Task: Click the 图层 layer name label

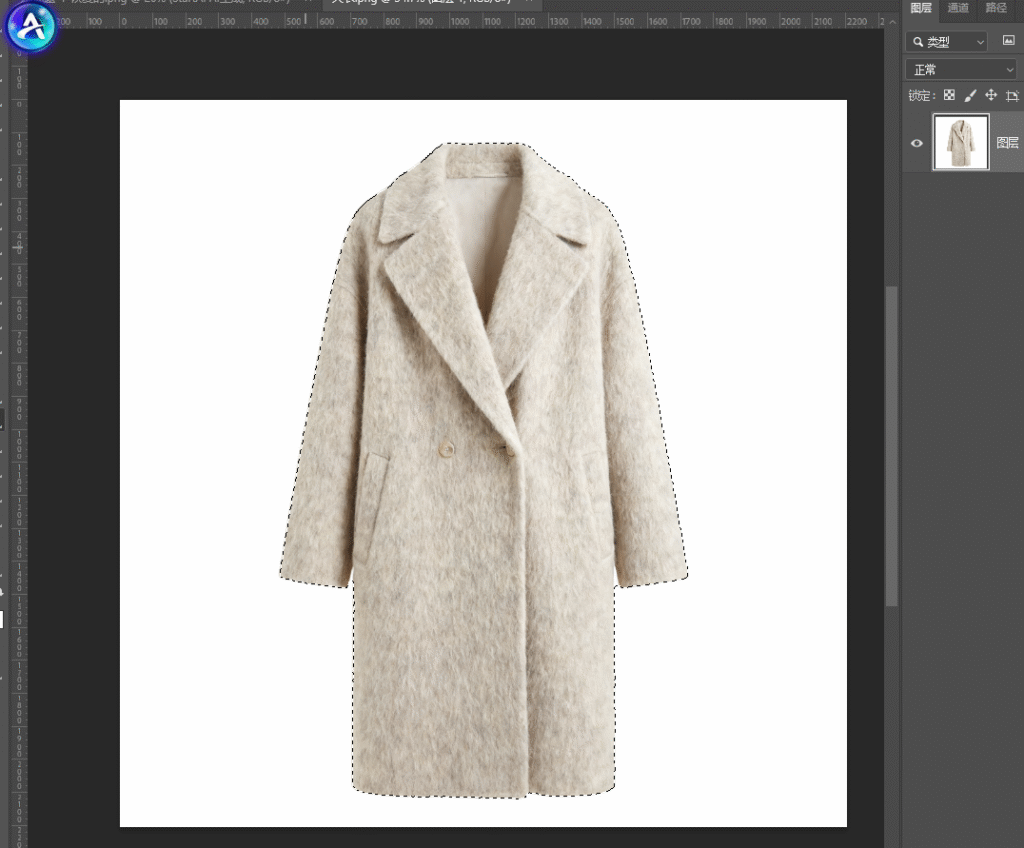Action: click(x=1008, y=143)
